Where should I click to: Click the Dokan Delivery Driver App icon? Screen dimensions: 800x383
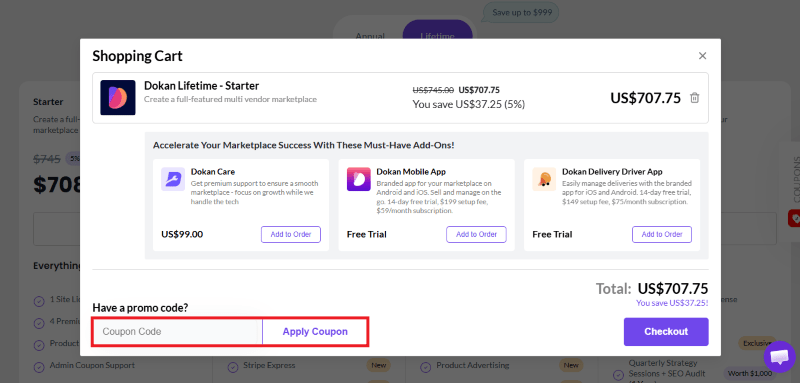pyautogui.click(x=544, y=179)
